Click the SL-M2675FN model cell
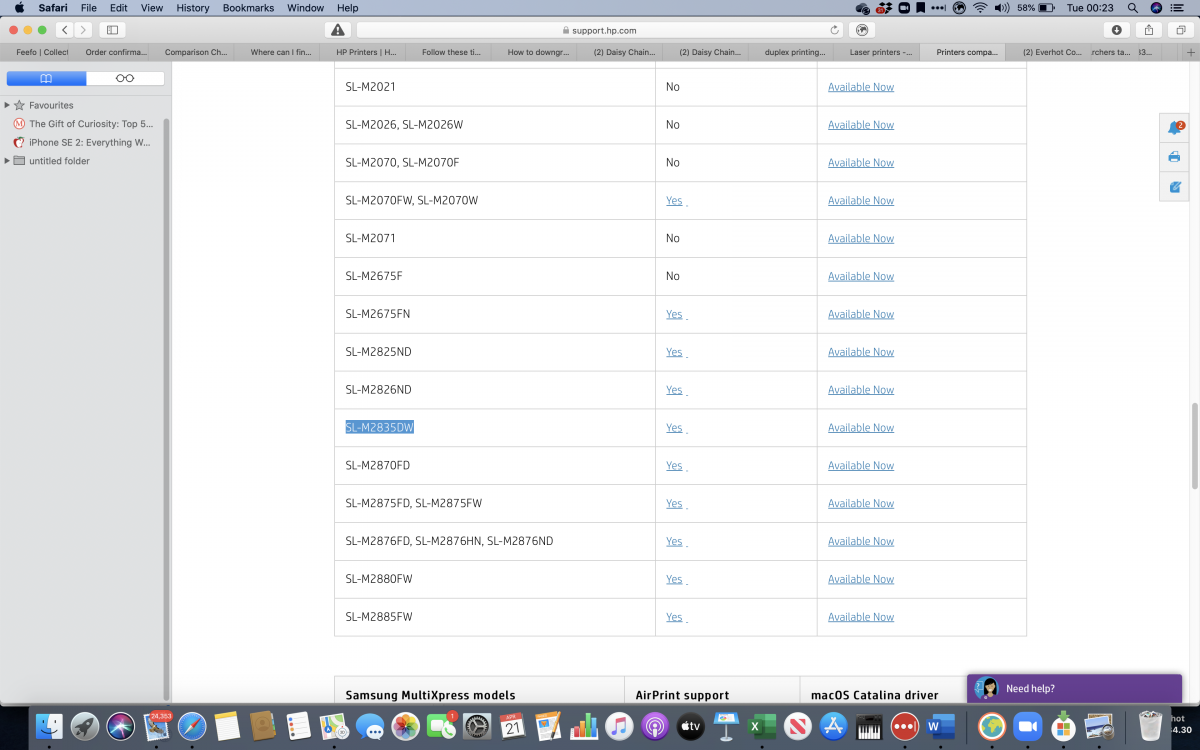This screenshot has height=750, width=1200. click(x=495, y=314)
